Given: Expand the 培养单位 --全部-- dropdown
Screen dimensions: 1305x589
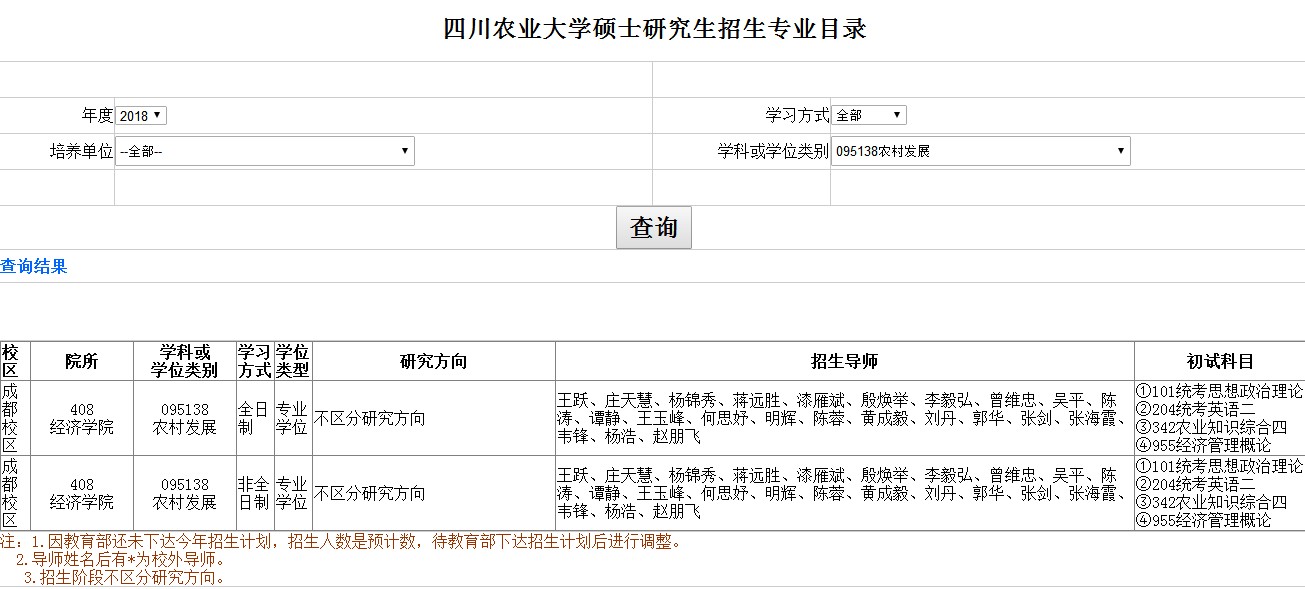Looking at the screenshot, I should [264, 151].
